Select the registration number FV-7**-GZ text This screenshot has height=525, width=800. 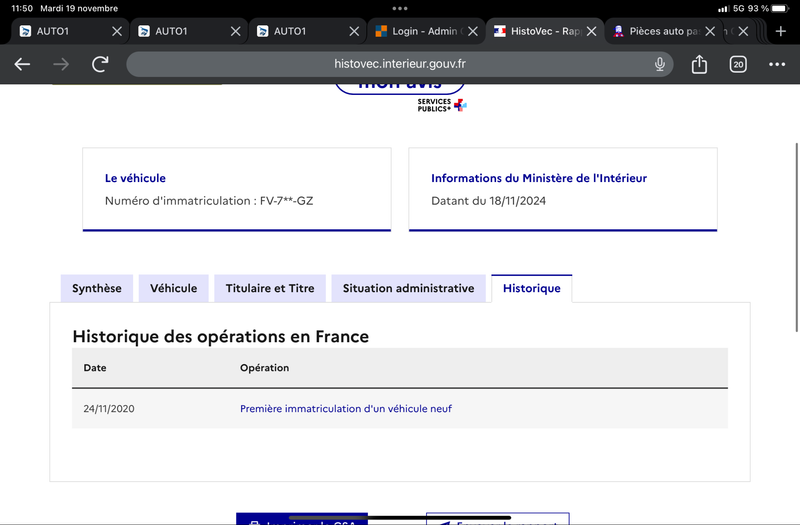286,201
